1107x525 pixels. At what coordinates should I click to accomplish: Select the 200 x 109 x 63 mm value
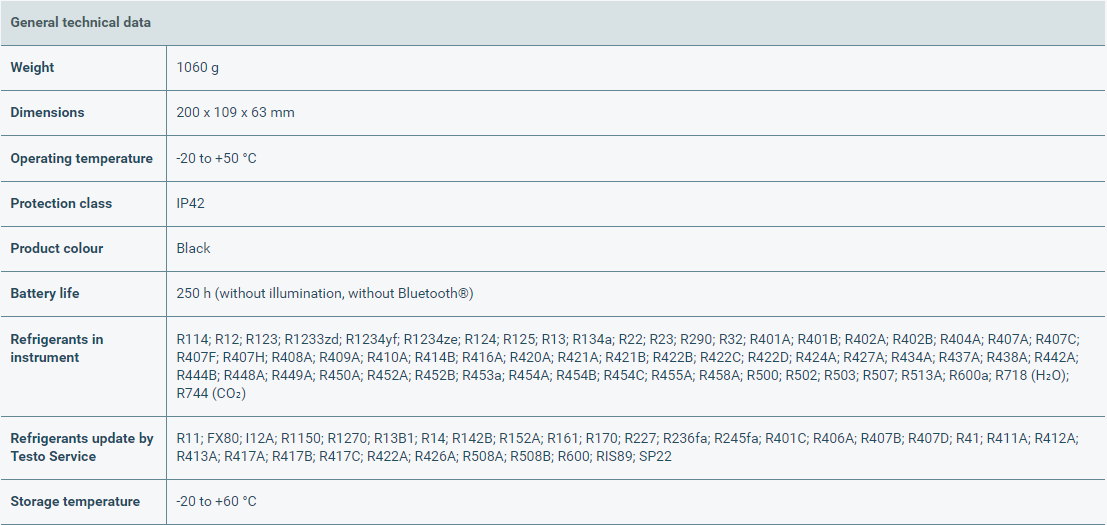[x=235, y=112]
